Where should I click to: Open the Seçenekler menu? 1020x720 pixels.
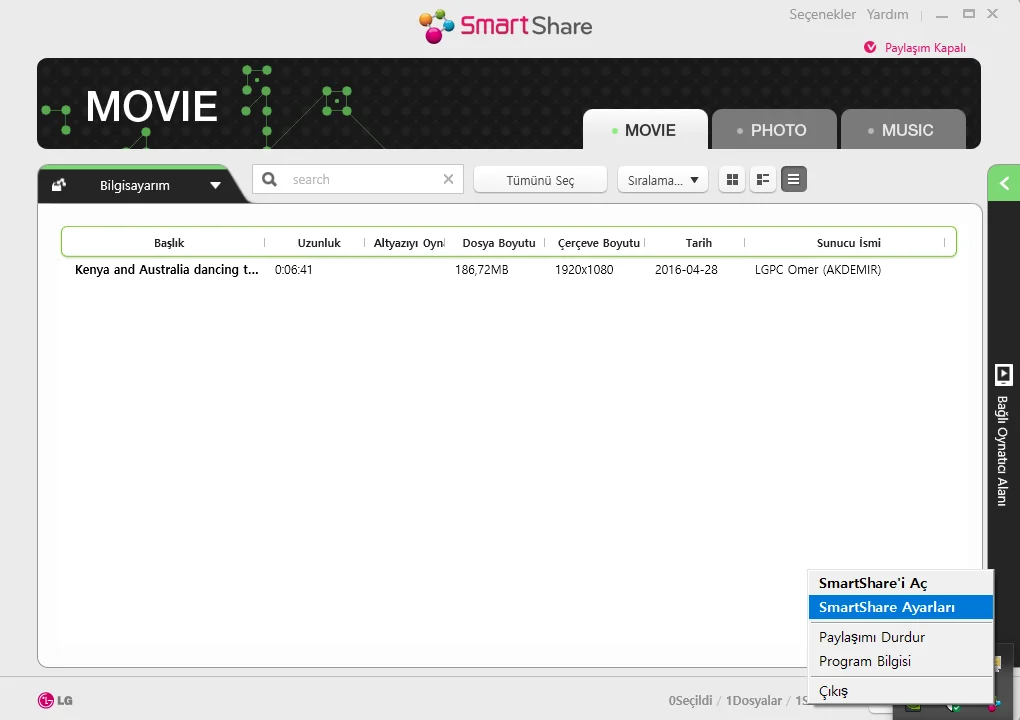[x=822, y=14]
